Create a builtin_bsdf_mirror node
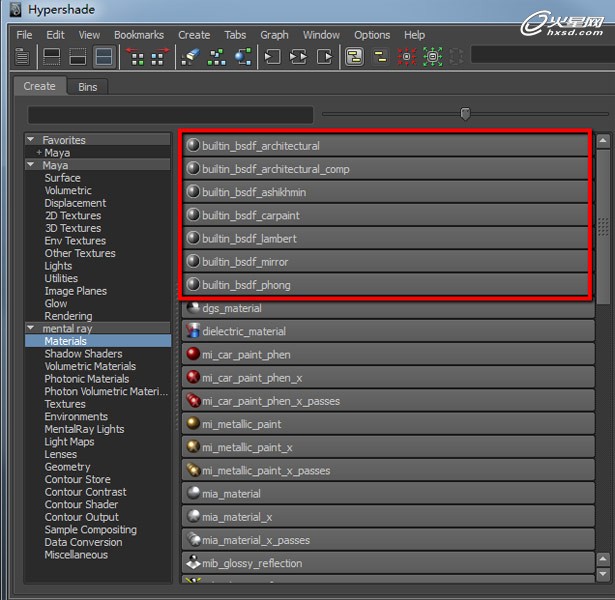Viewport: 615px width, 600px height. [x=385, y=261]
